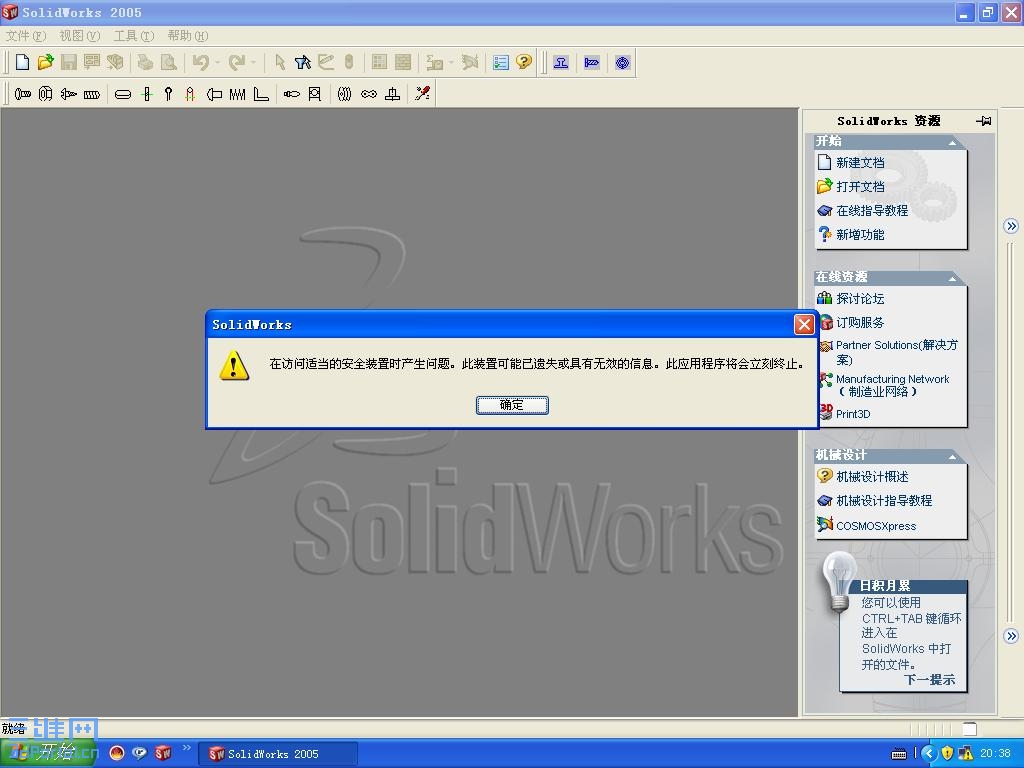Select the pointed screw icon in Toolbox toolbar
Screen dimensions: 1024x768
(x=69, y=94)
